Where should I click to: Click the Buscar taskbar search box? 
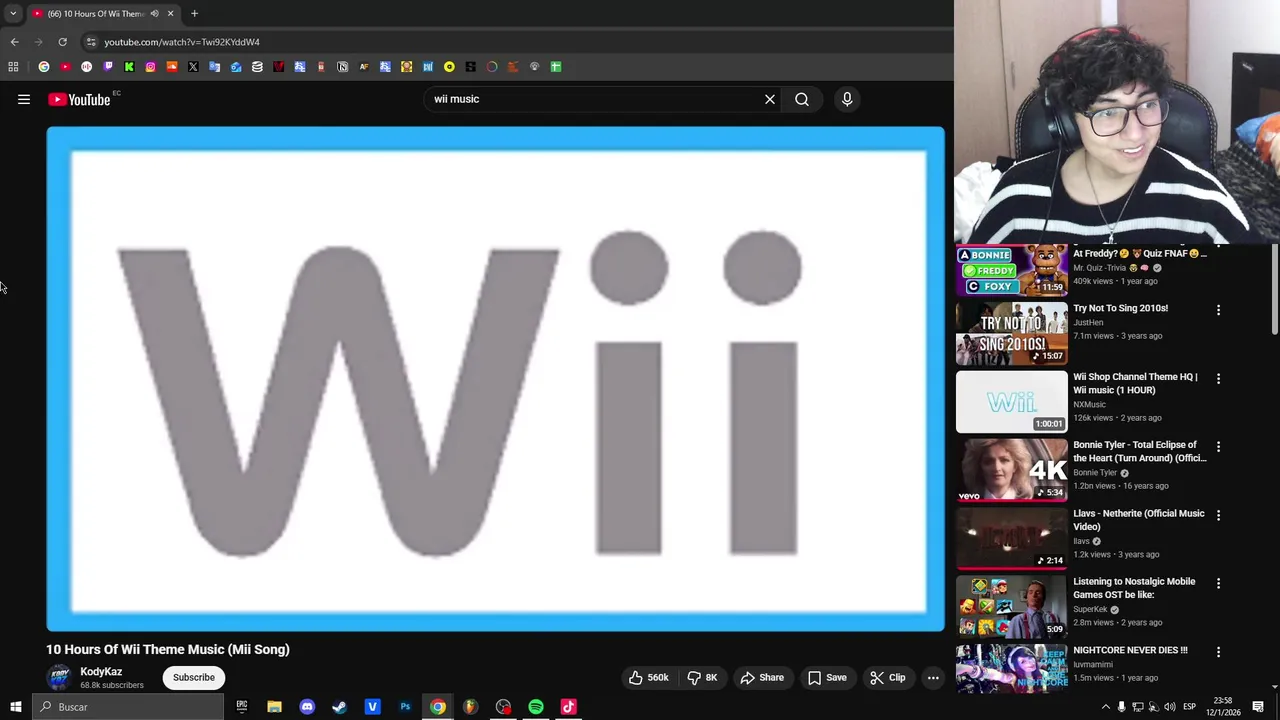coord(128,707)
